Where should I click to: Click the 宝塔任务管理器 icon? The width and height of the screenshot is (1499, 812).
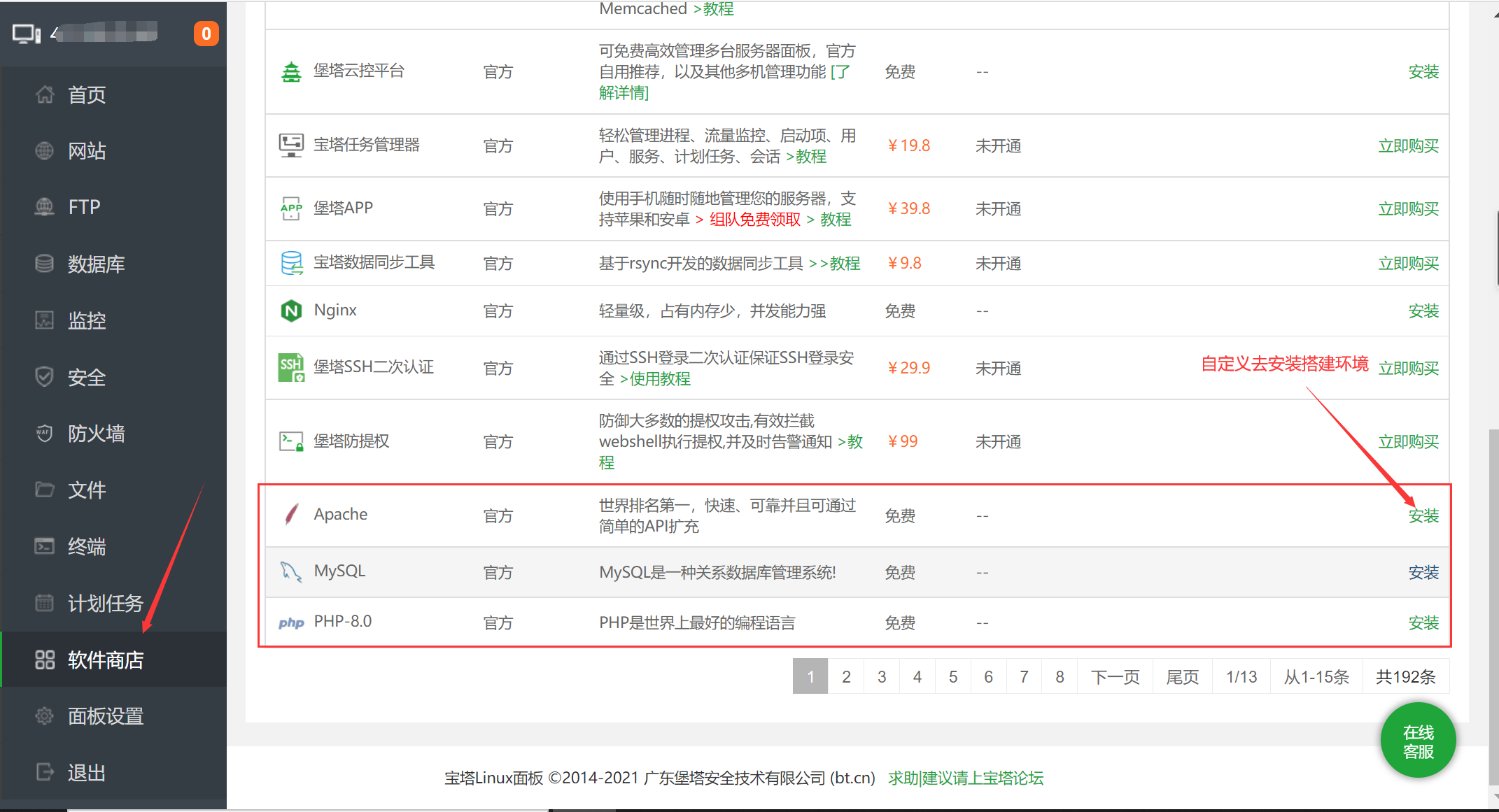pyautogui.click(x=291, y=145)
